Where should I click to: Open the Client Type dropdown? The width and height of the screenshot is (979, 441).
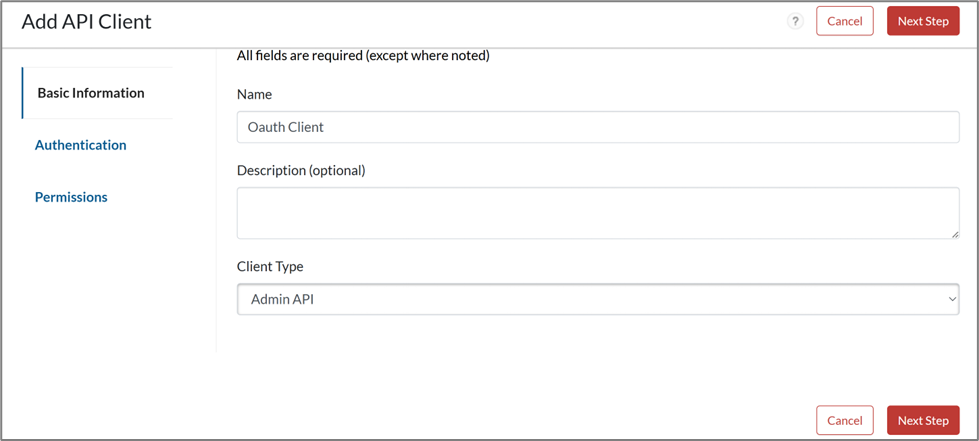(x=598, y=299)
